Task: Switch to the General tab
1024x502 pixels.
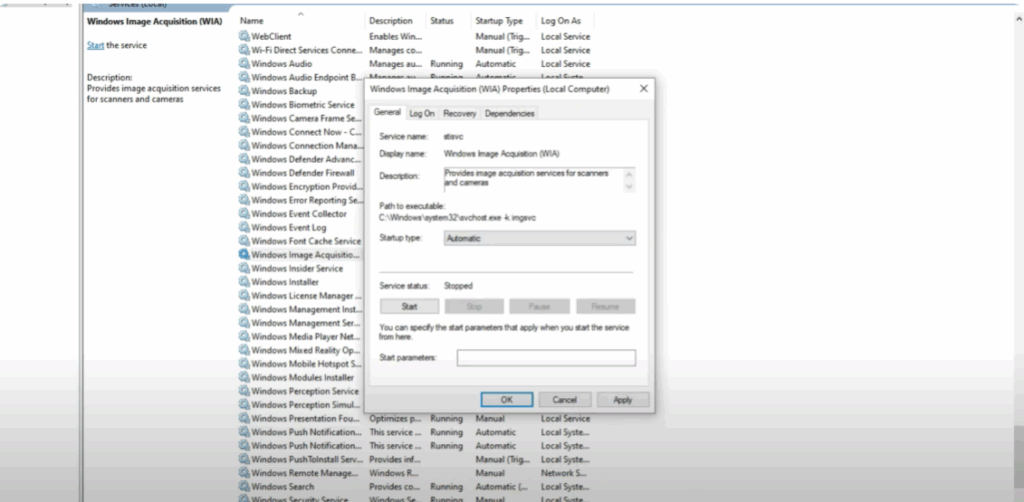Action: [387, 112]
